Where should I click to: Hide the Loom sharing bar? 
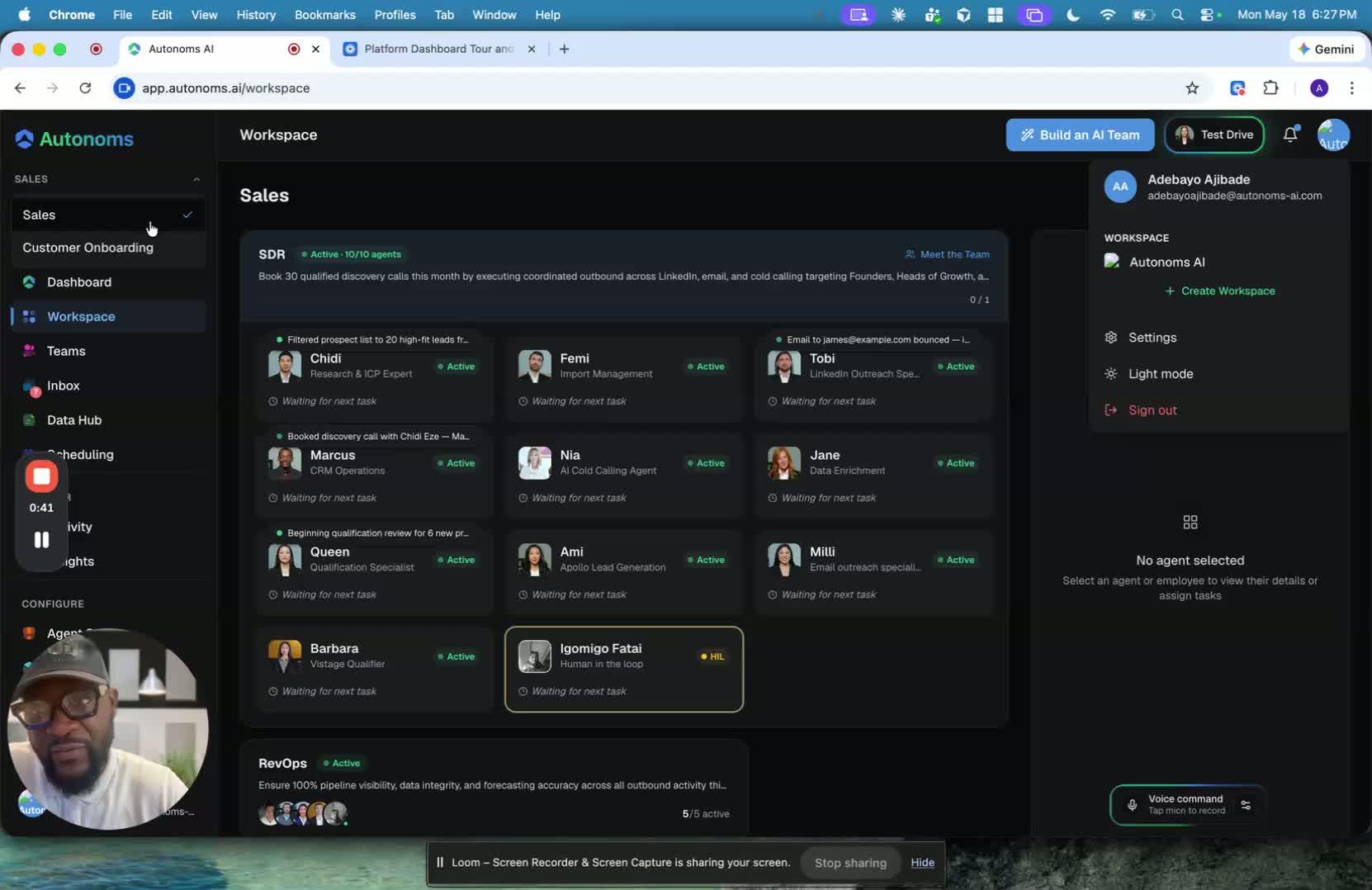coord(922,863)
